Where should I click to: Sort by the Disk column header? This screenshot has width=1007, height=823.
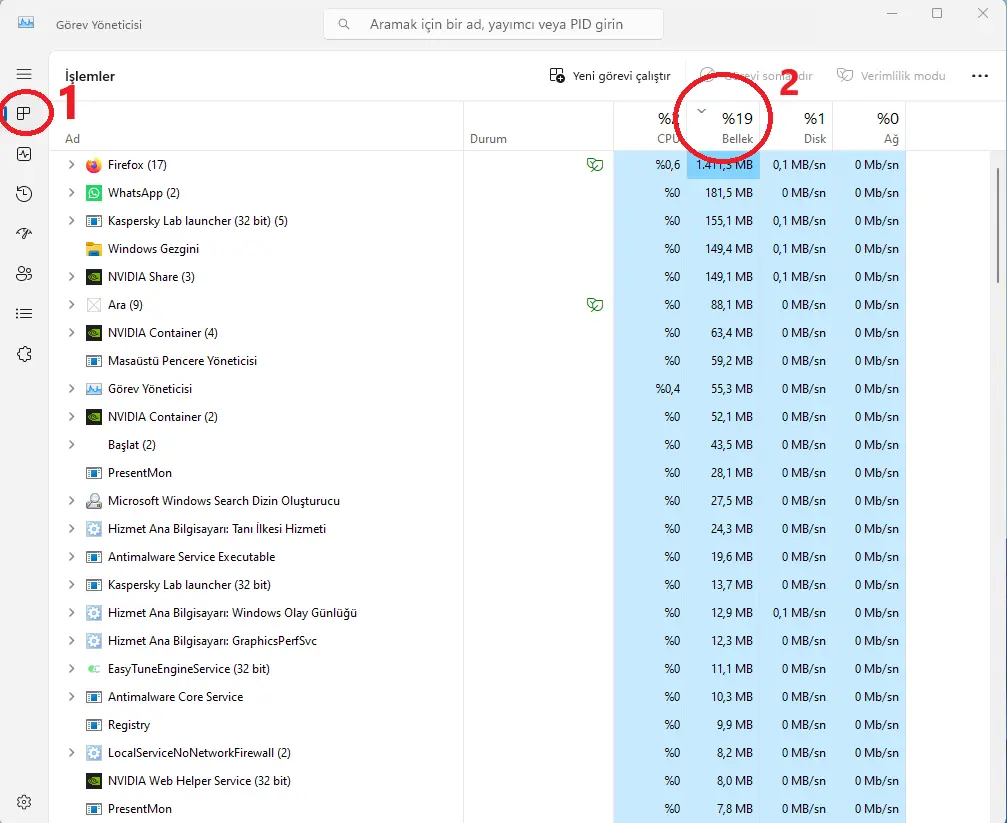click(x=796, y=127)
